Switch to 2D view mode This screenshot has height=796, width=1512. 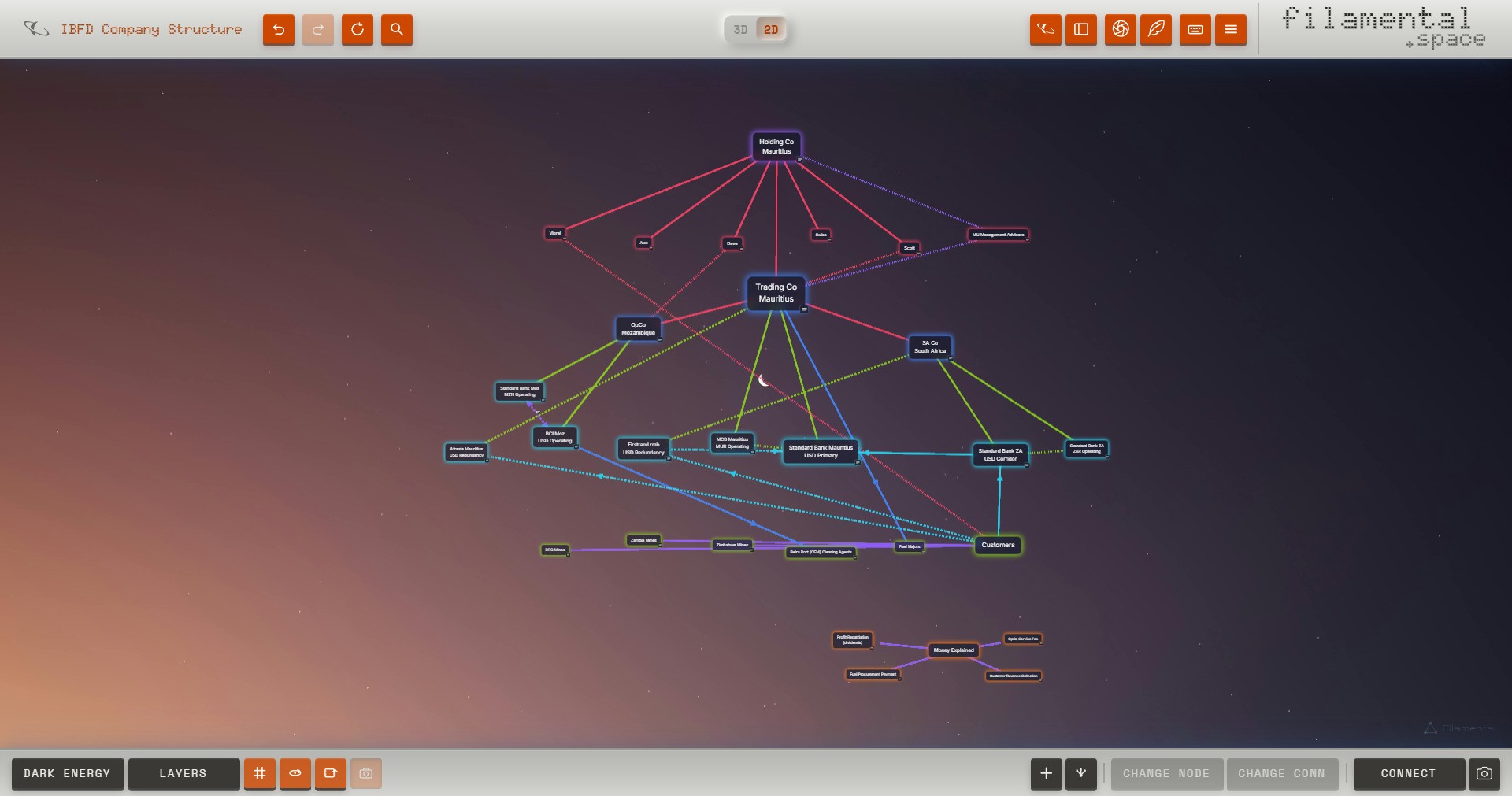(x=771, y=30)
